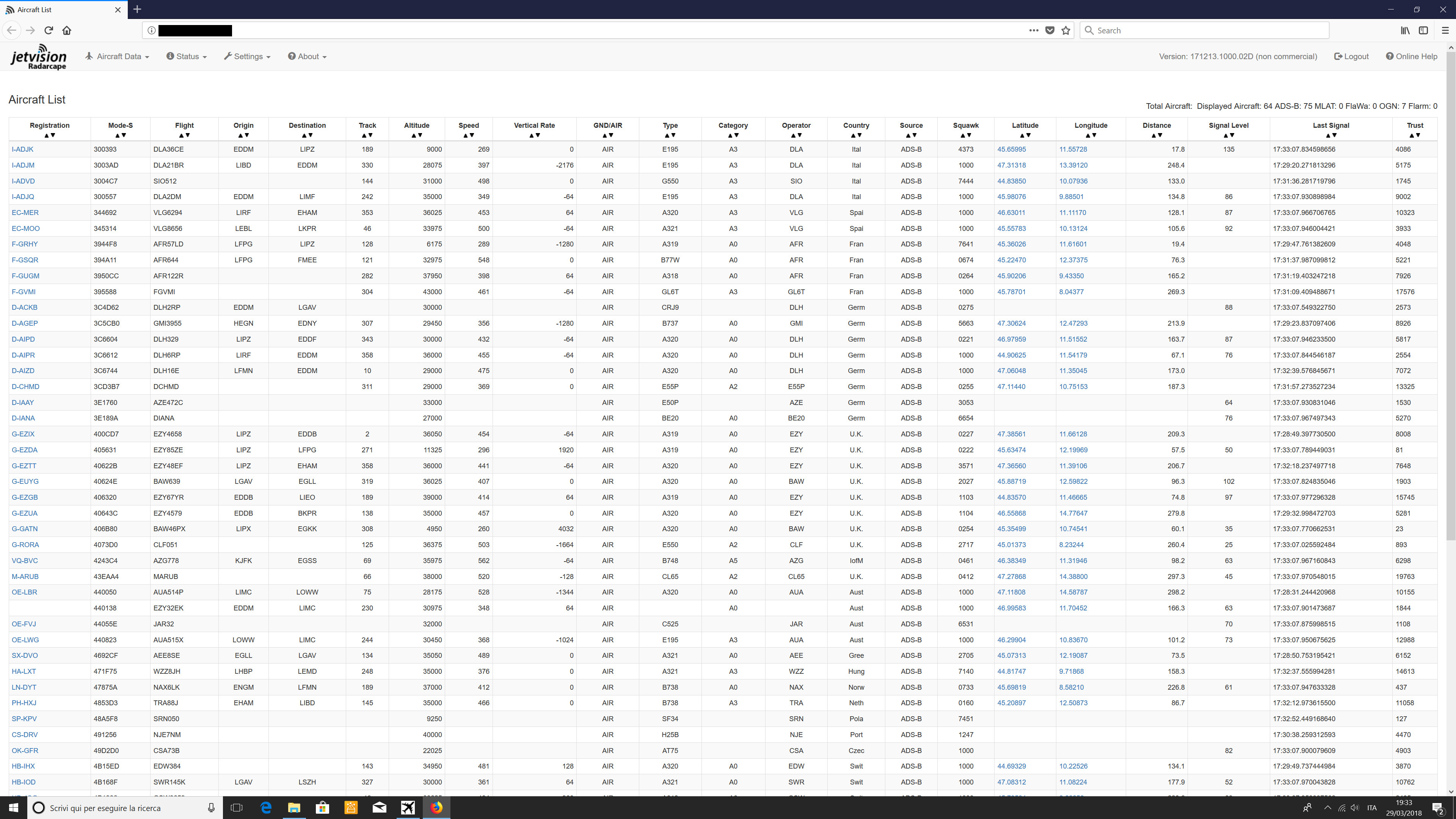Screen dimensions: 1456x819
Task: Sort by Country column arrows
Action: point(856,136)
